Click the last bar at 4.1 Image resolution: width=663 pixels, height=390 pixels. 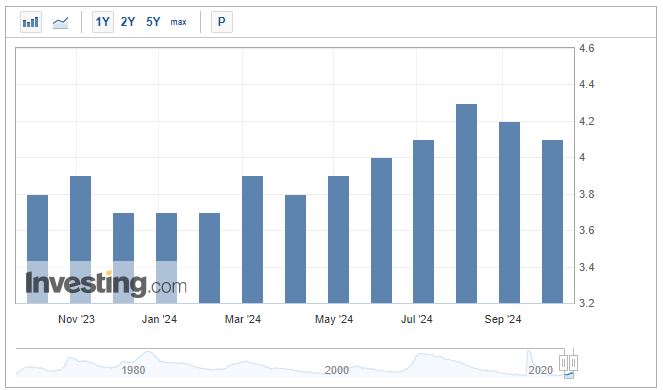552,222
